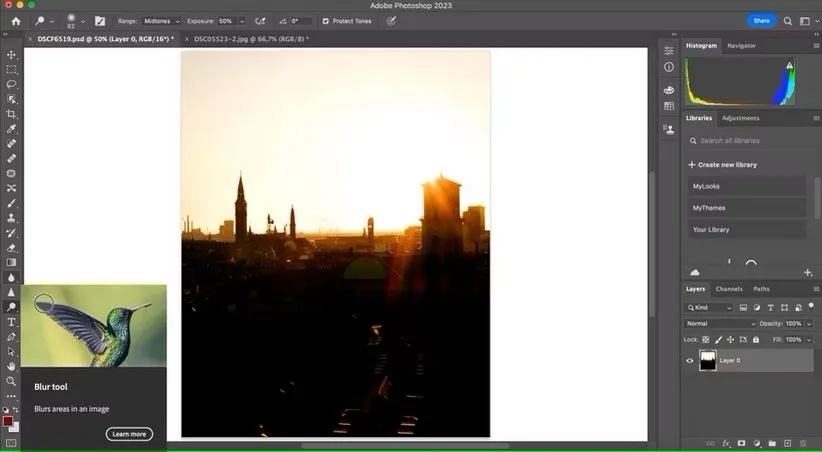Click the add layer style fx icon

pyautogui.click(x=727, y=442)
